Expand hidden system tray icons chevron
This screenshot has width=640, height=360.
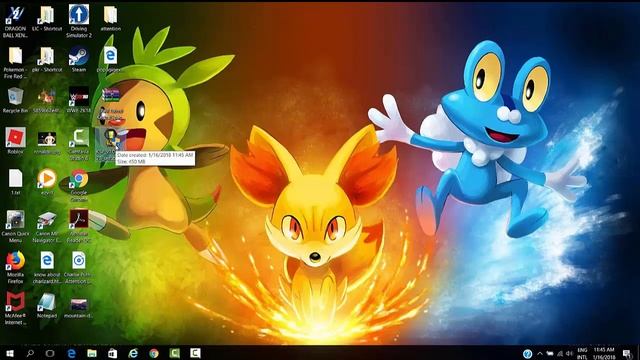pyautogui.click(x=540, y=353)
